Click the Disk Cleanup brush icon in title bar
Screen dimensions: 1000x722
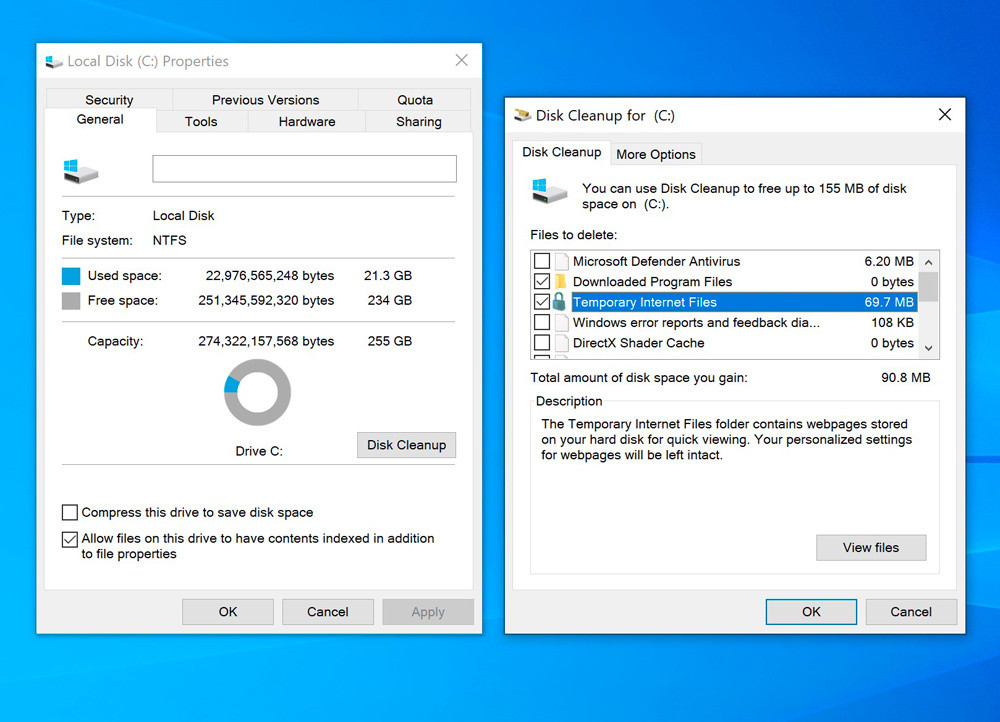(x=523, y=115)
